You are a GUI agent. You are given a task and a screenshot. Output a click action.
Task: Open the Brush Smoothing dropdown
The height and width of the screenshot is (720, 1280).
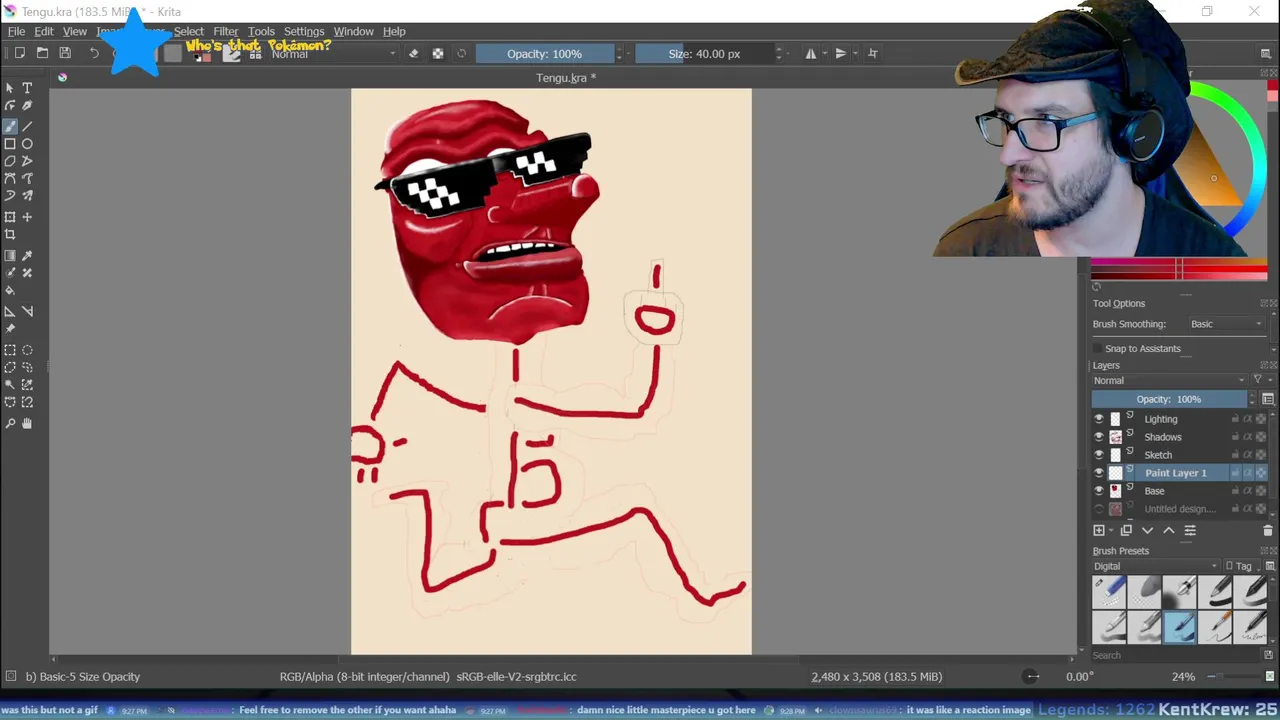(1226, 324)
